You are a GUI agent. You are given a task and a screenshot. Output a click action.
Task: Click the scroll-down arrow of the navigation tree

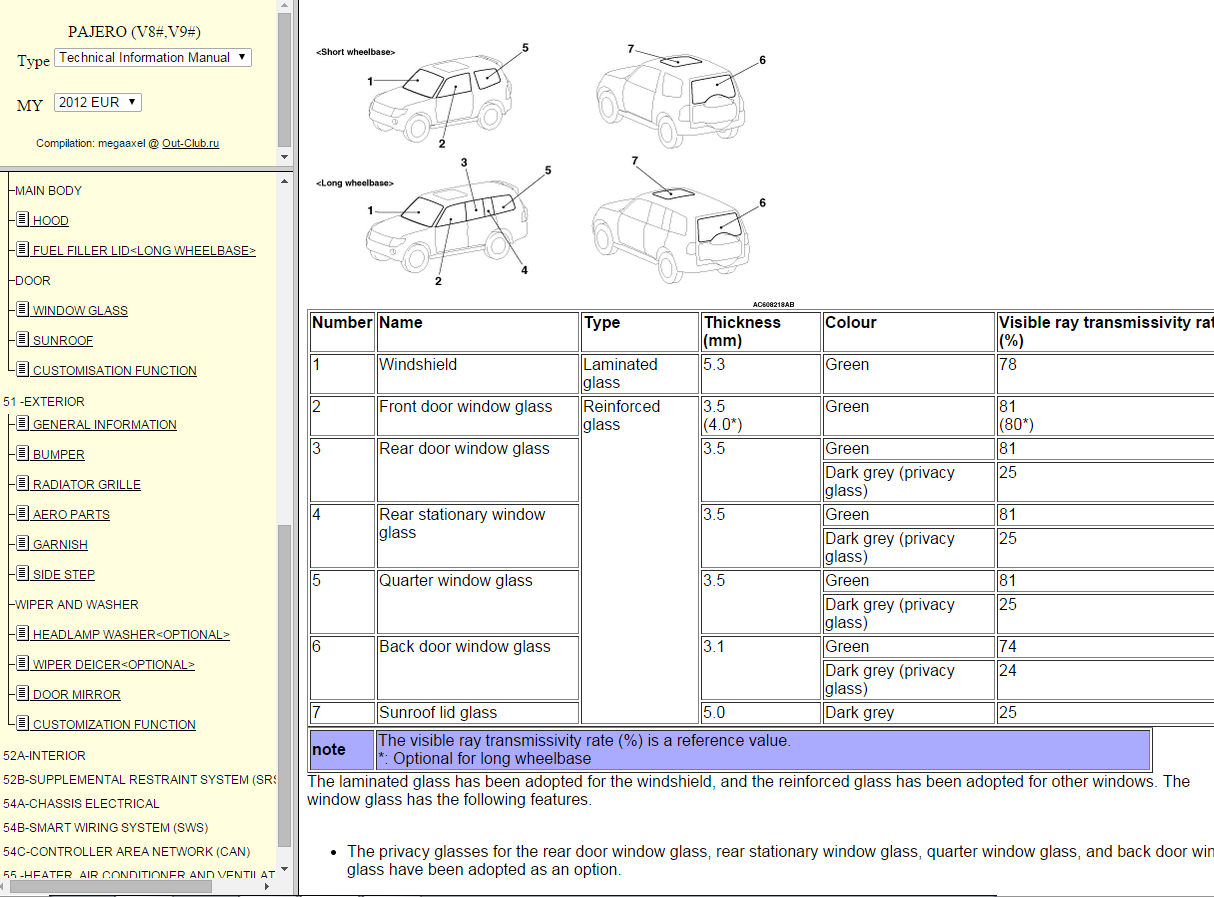[285, 869]
